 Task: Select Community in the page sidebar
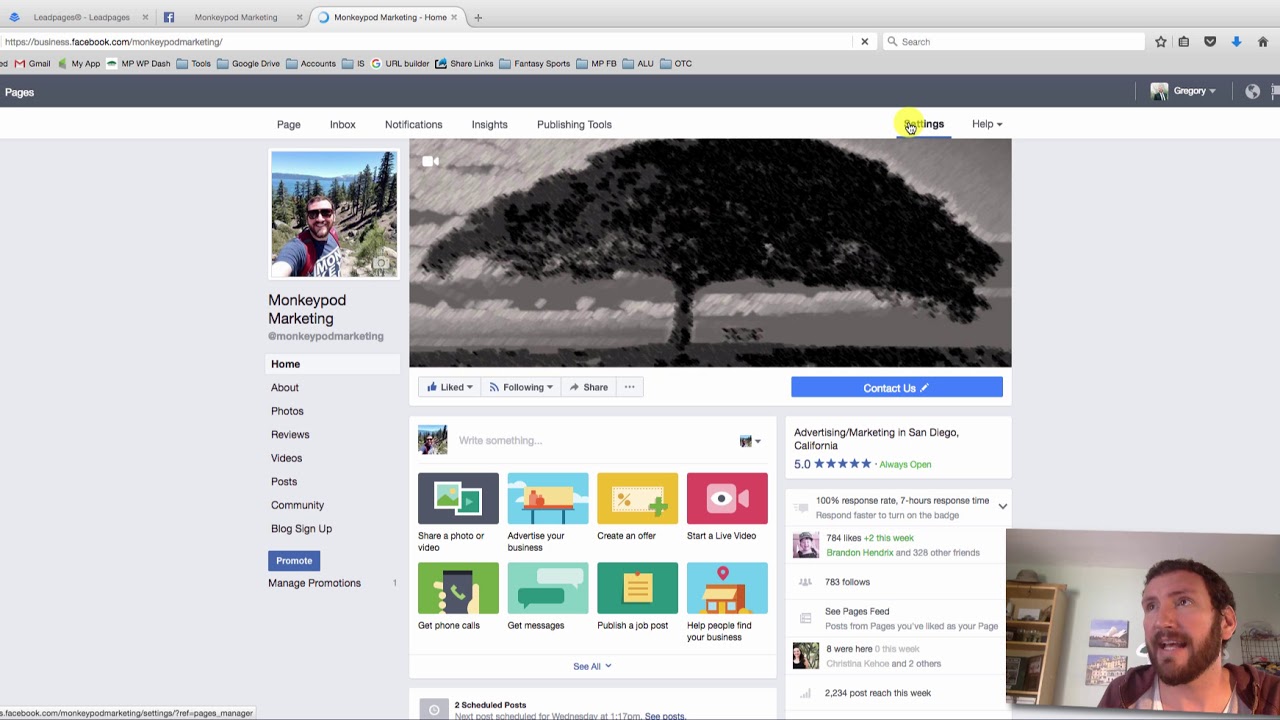pos(297,505)
